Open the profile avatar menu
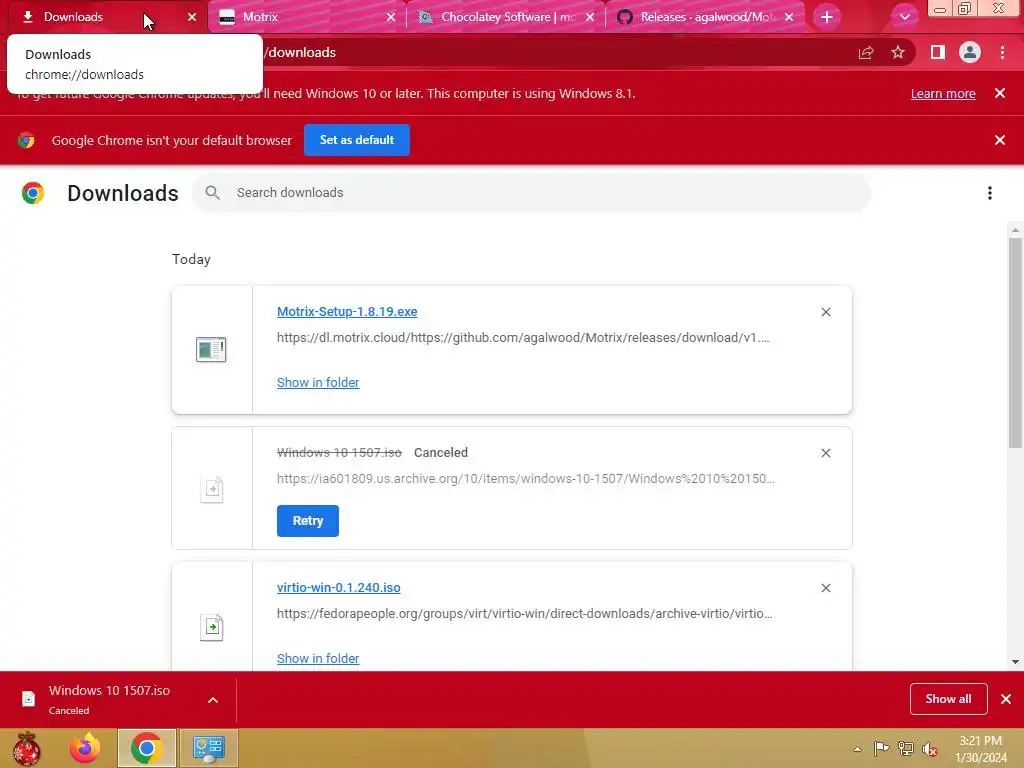This screenshot has width=1024, height=768. (970, 53)
